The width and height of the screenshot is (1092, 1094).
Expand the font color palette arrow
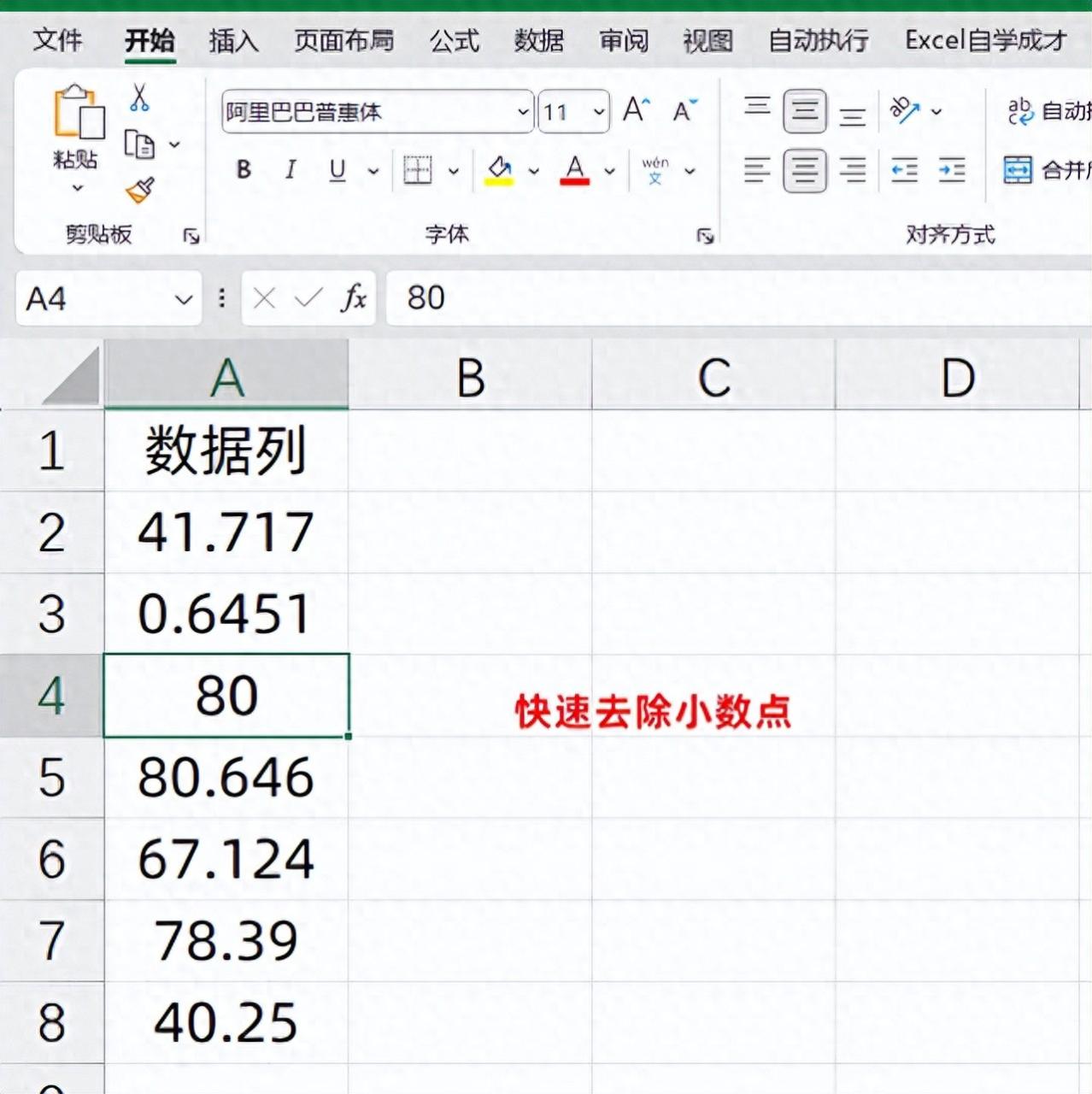coord(609,171)
